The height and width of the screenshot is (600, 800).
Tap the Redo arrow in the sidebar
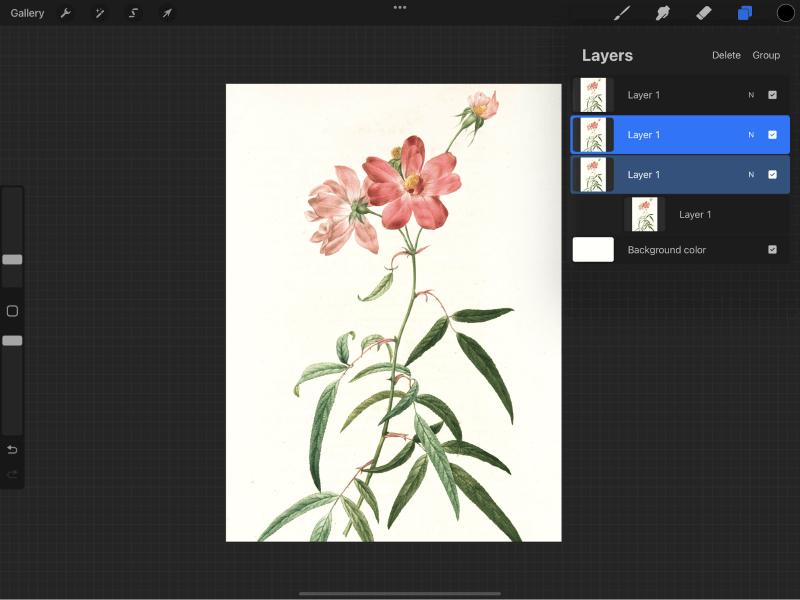(x=12, y=474)
